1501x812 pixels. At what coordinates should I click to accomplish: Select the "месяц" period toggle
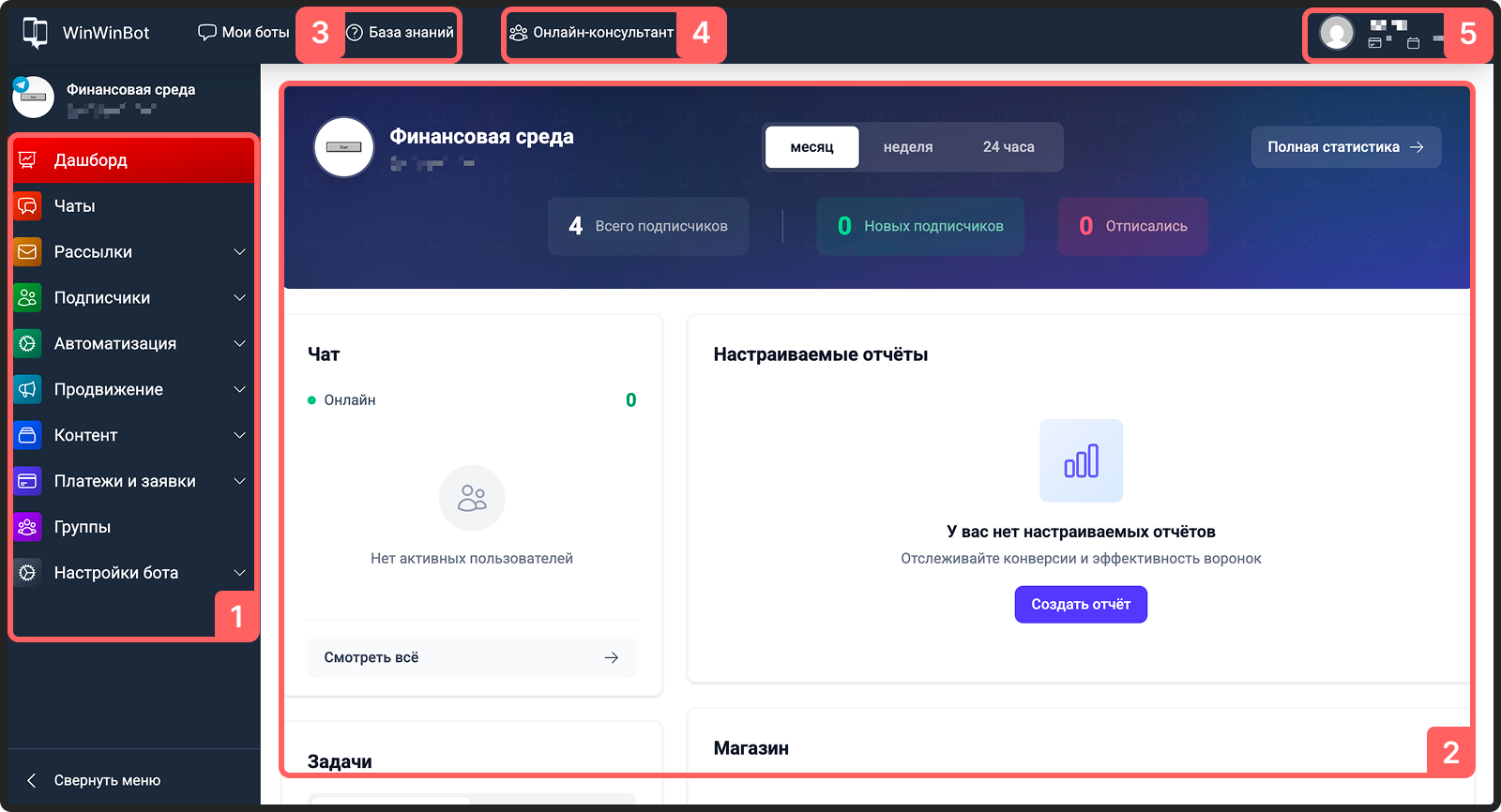click(x=811, y=147)
